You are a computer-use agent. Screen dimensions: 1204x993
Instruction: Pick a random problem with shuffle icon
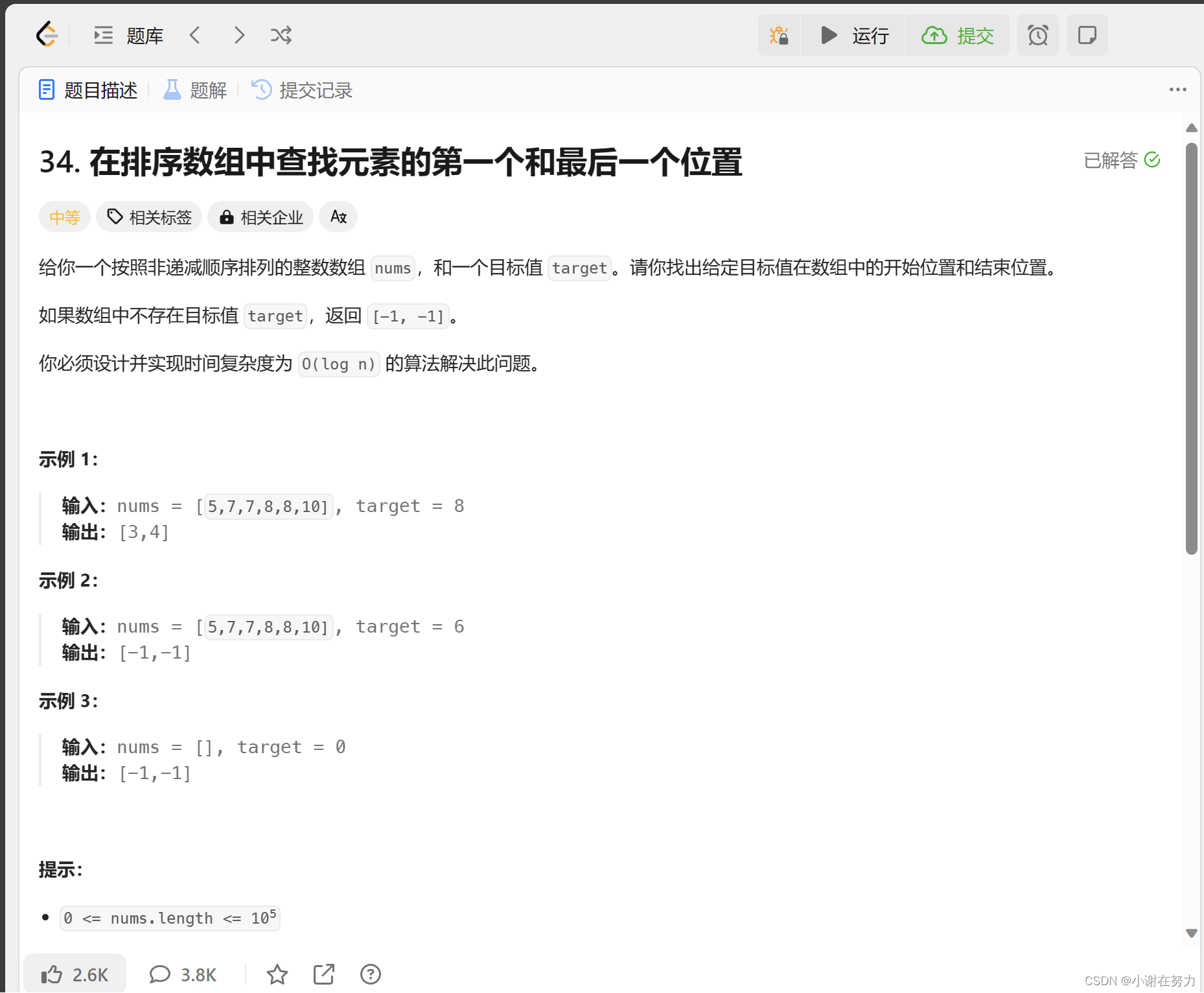281,35
